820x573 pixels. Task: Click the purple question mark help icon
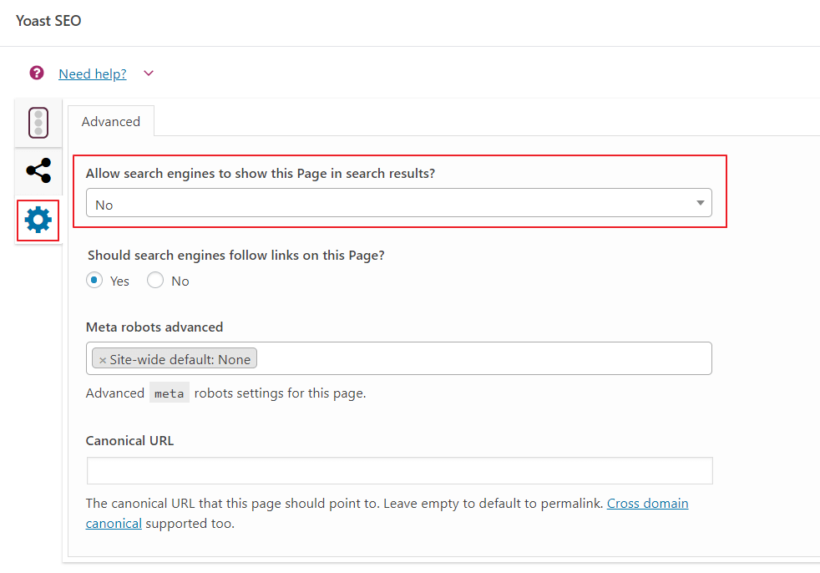(37, 73)
